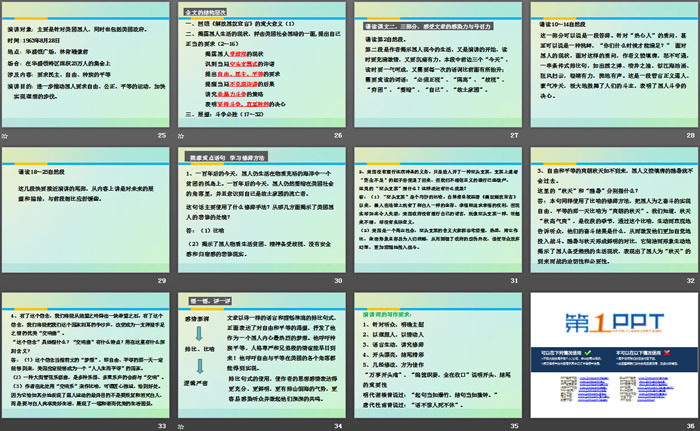
Task: Click the animation star icon under slide 26
Action: (x=181, y=136)
